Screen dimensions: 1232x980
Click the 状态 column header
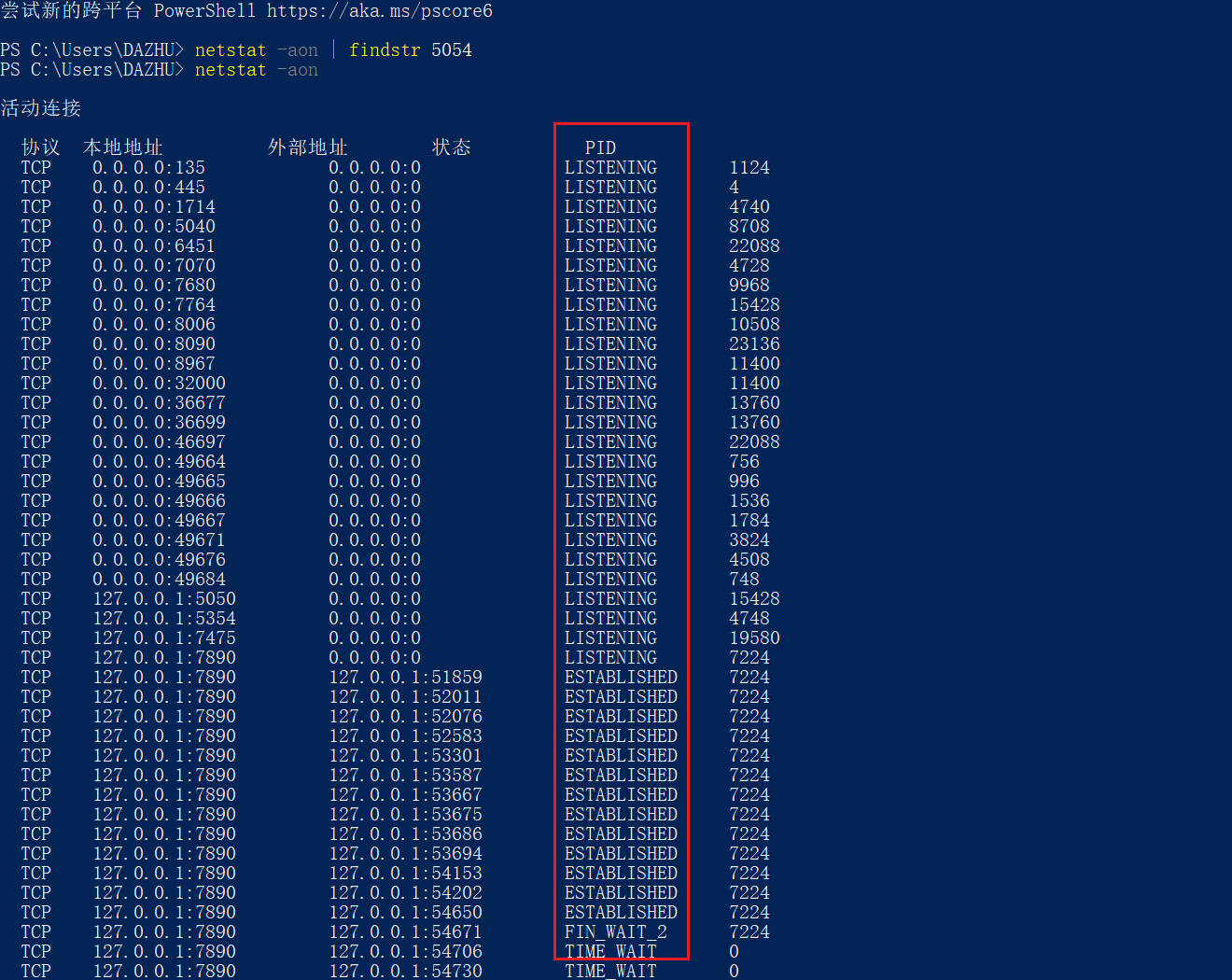(x=451, y=147)
